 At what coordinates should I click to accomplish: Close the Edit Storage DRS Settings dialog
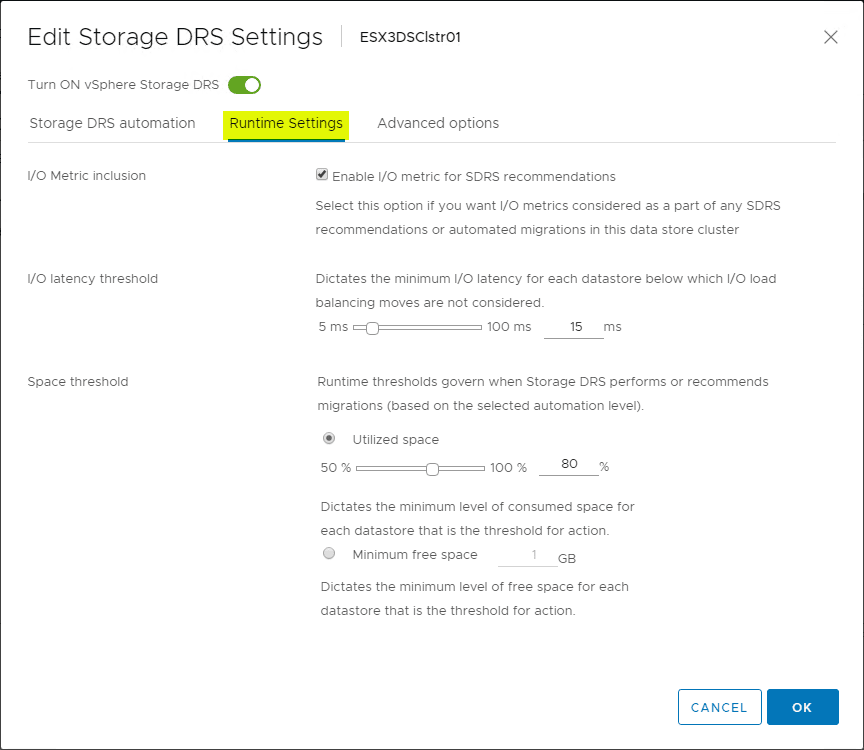tap(830, 37)
